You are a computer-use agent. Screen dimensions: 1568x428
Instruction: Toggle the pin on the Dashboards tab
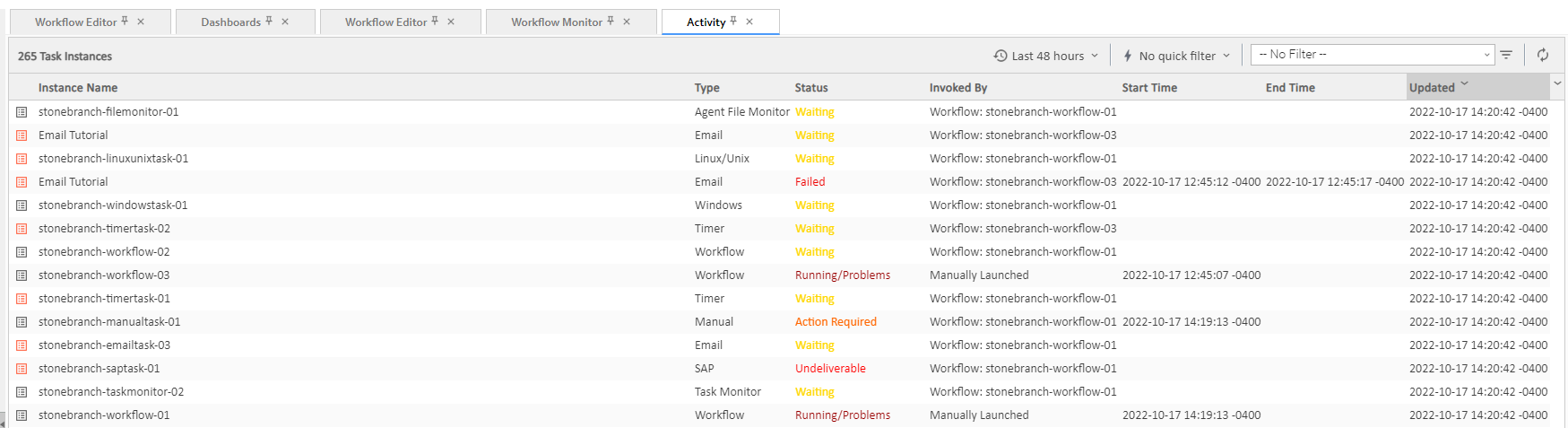268,22
